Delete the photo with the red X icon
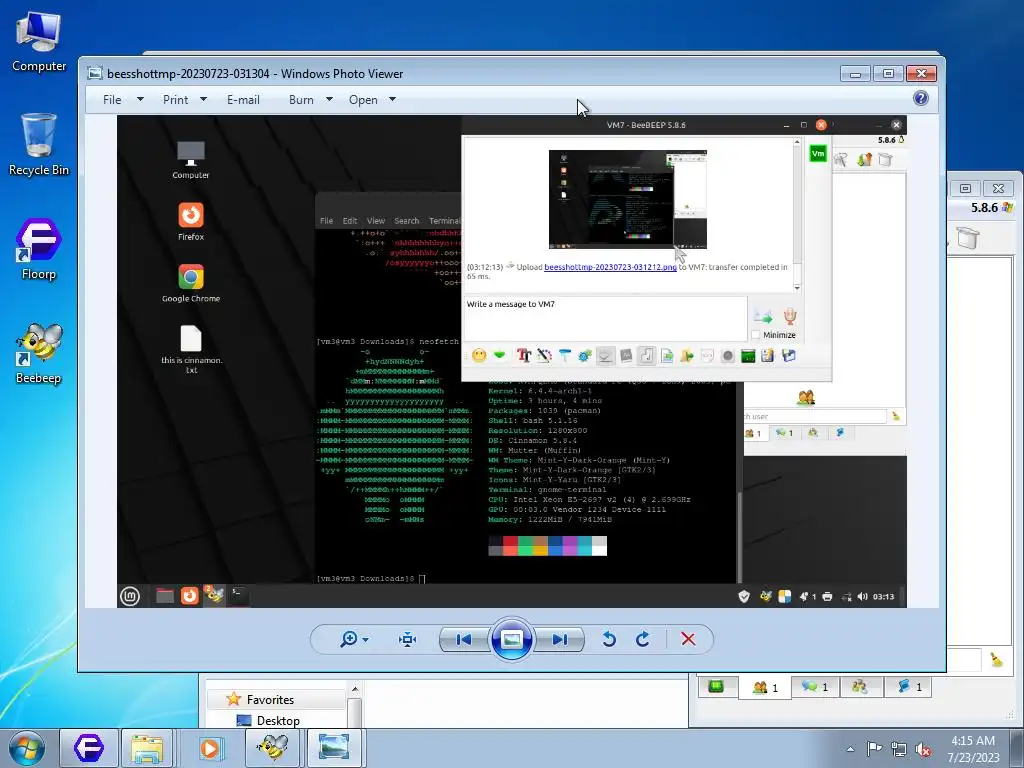 688,639
